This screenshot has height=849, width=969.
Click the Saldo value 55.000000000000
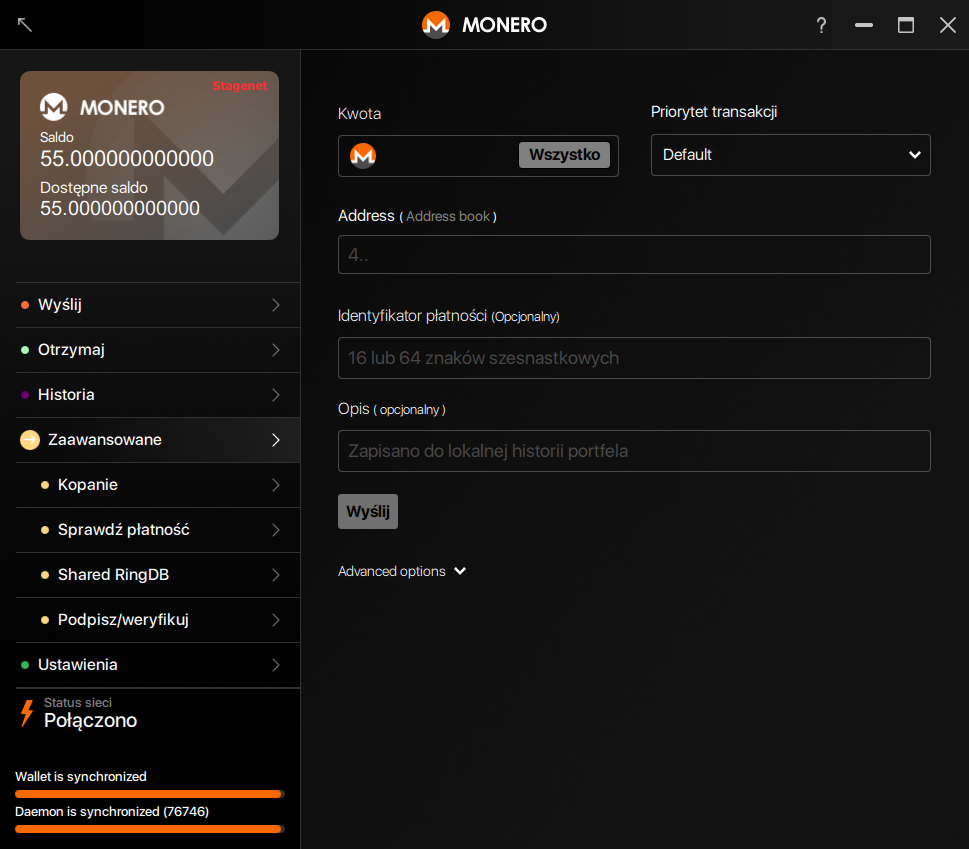point(127,159)
